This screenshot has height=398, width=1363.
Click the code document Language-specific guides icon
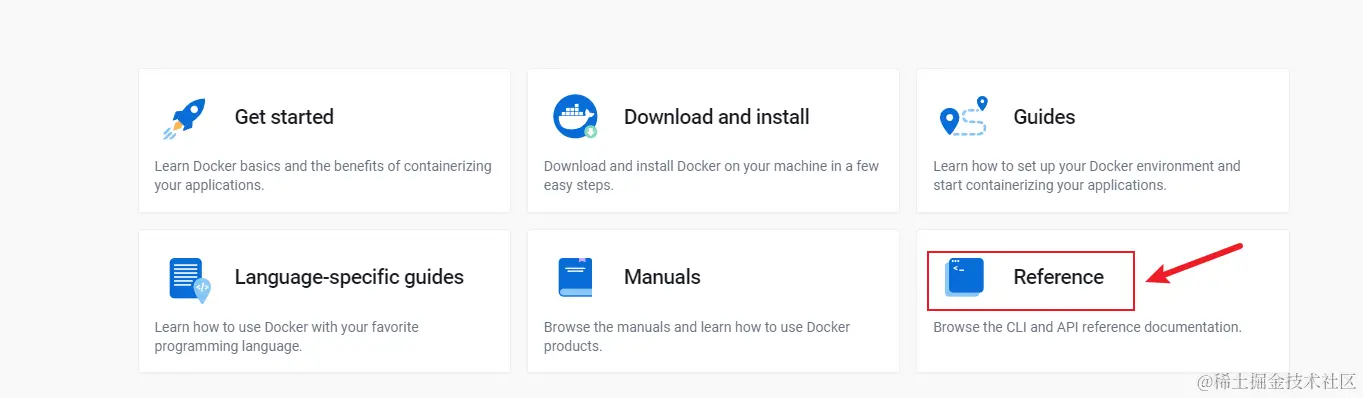[189, 280]
